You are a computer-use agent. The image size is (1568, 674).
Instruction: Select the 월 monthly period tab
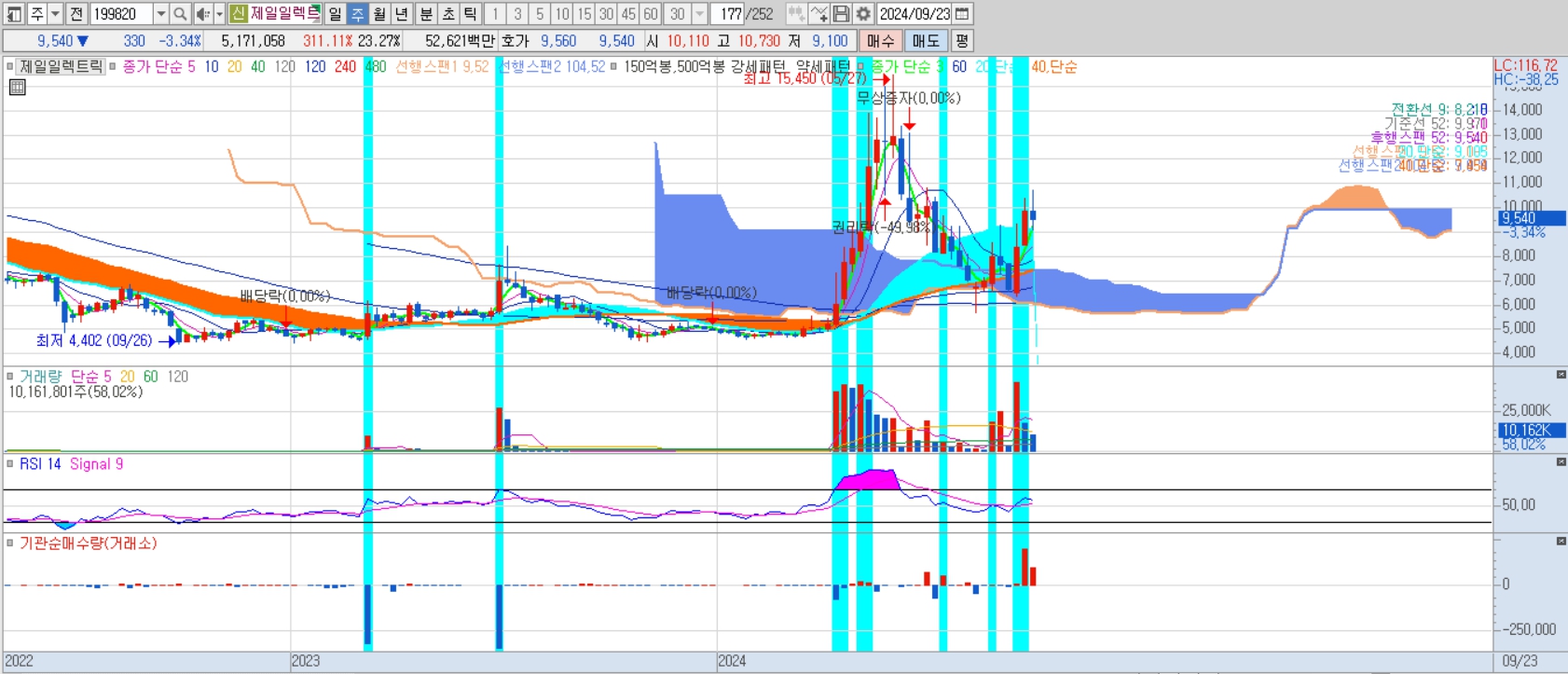(379, 14)
